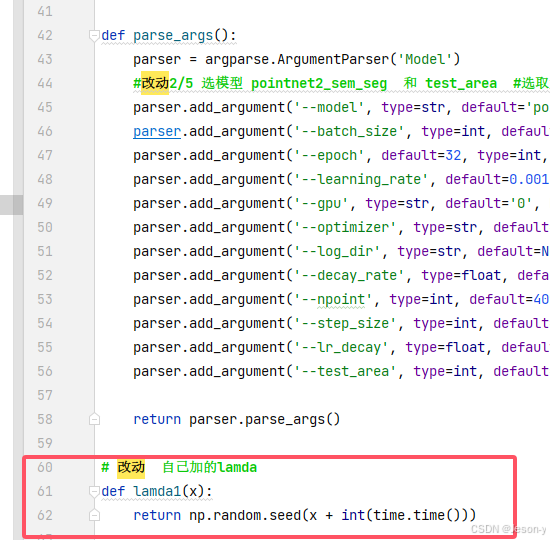Collapse the parse_args function fold marker
This screenshot has width=550, height=540.
coord(94,36)
